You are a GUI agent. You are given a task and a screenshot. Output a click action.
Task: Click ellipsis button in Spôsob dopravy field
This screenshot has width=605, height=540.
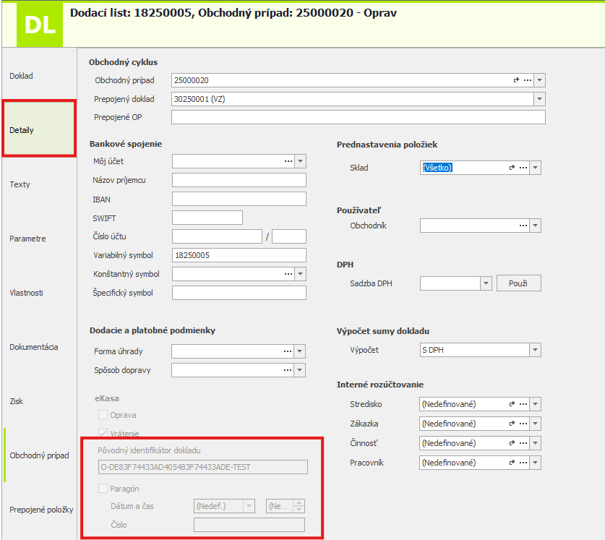coord(287,370)
